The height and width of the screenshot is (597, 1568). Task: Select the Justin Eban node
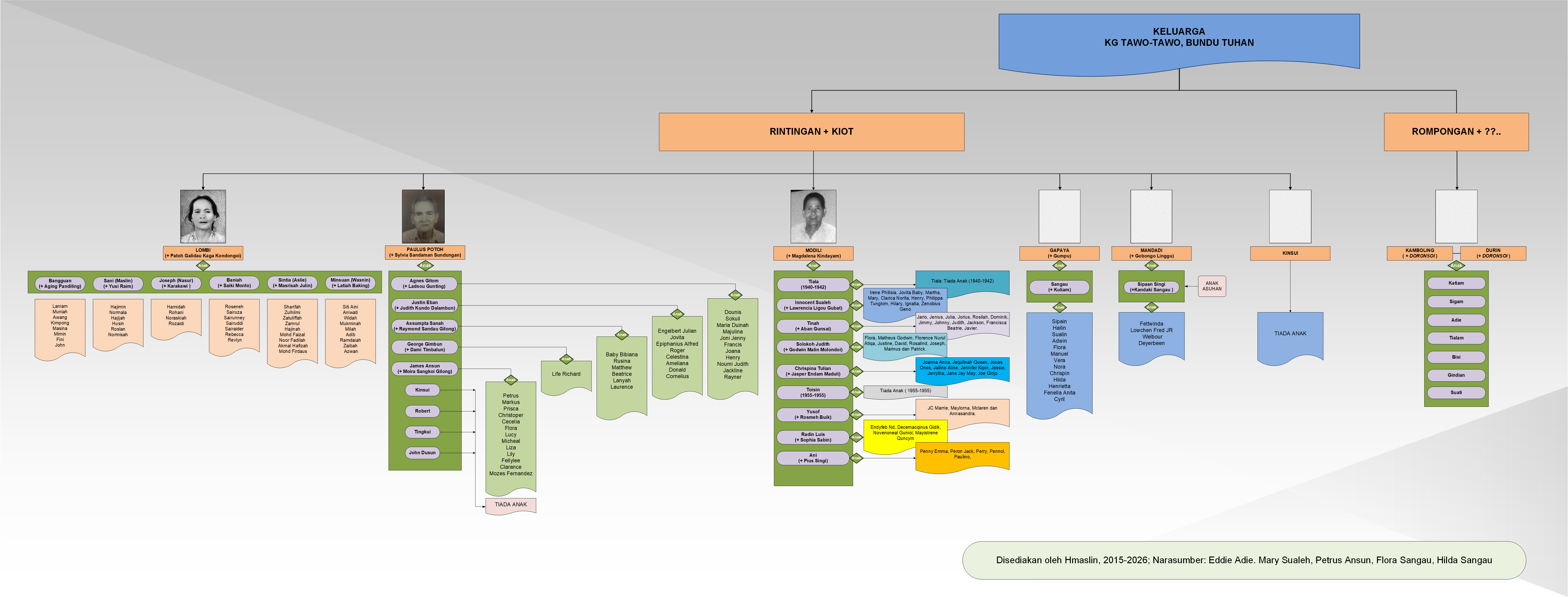point(424,305)
